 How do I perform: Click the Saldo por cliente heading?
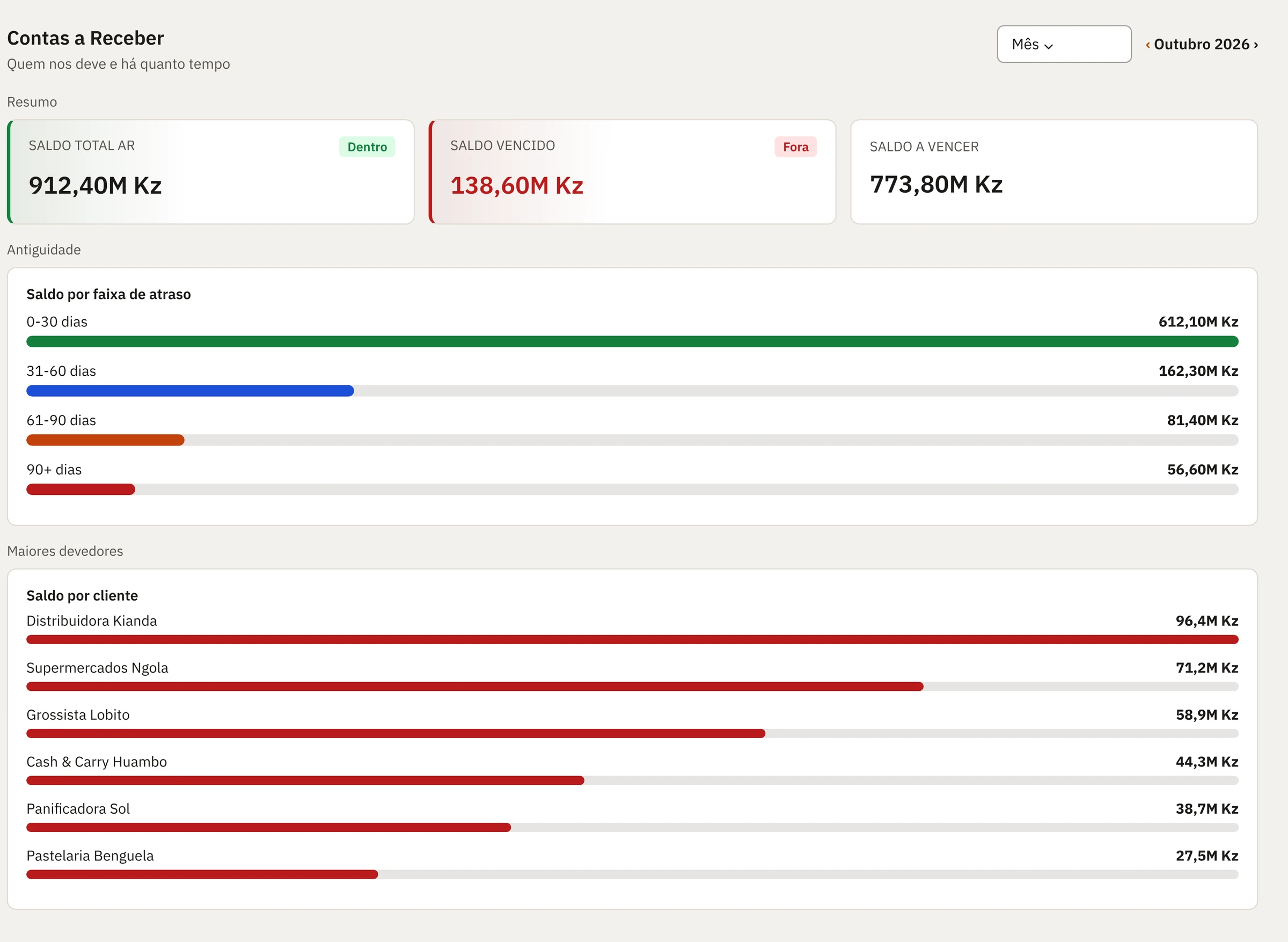[x=82, y=595]
